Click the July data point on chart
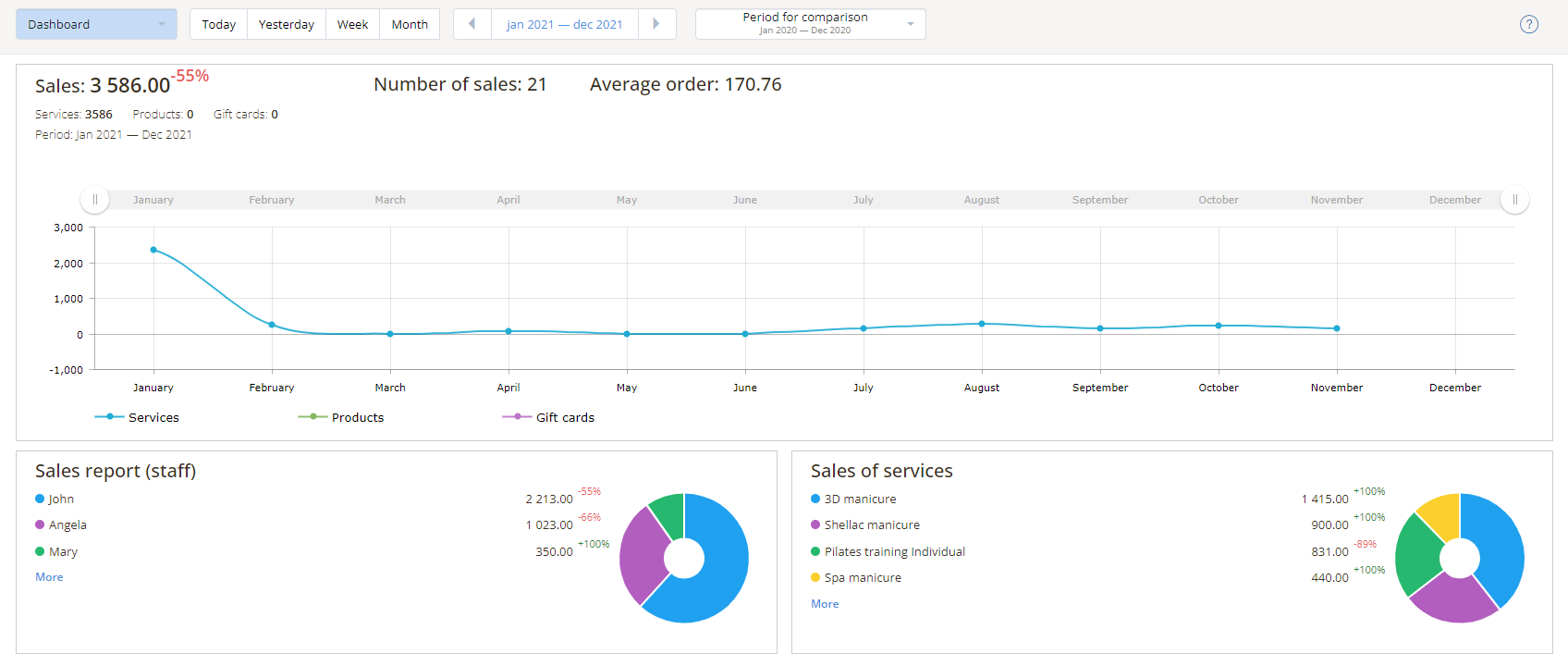 pos(864,328)
